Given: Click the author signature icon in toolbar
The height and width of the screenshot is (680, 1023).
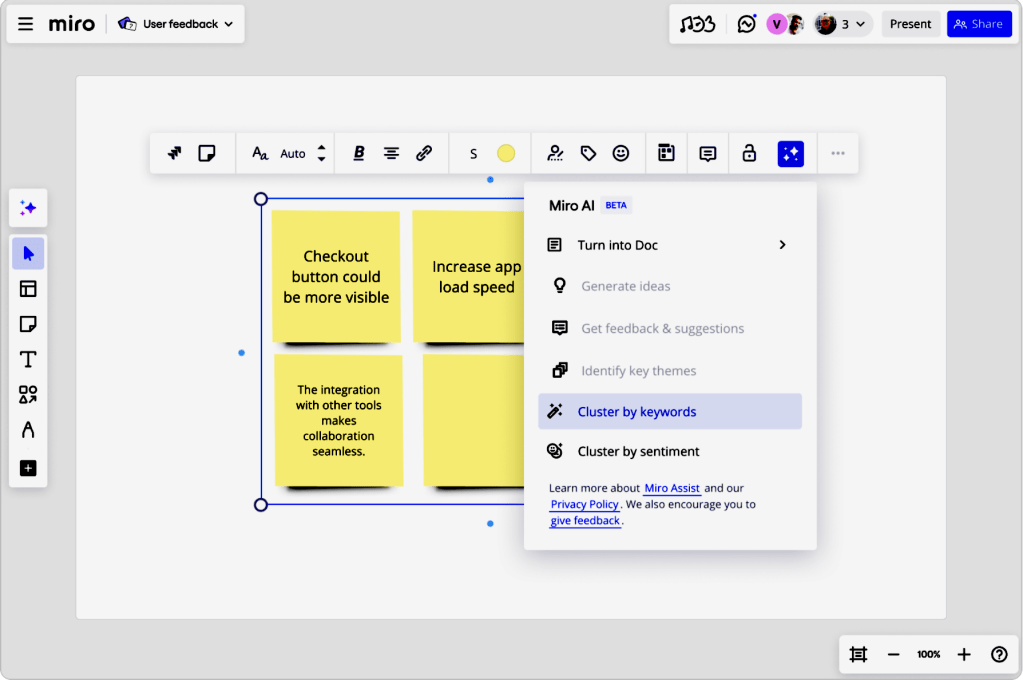Looking at the screenshot, I should (x=555, y=153).
